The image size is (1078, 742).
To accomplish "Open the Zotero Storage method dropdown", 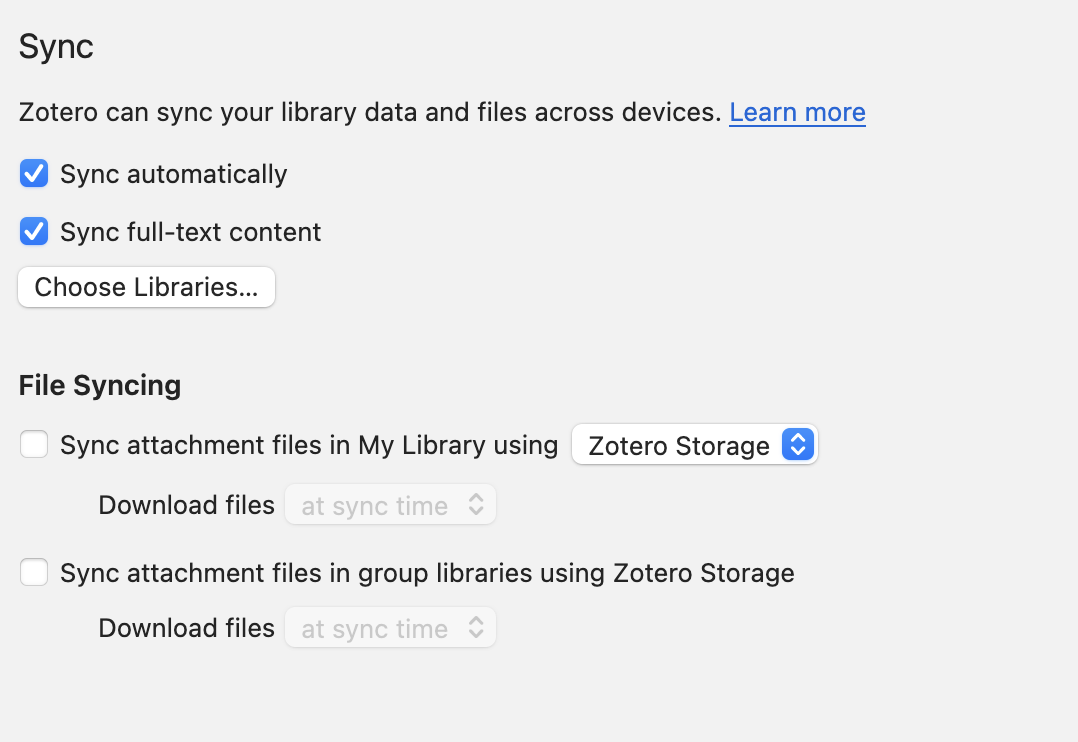I will click(x=695, y=445).
